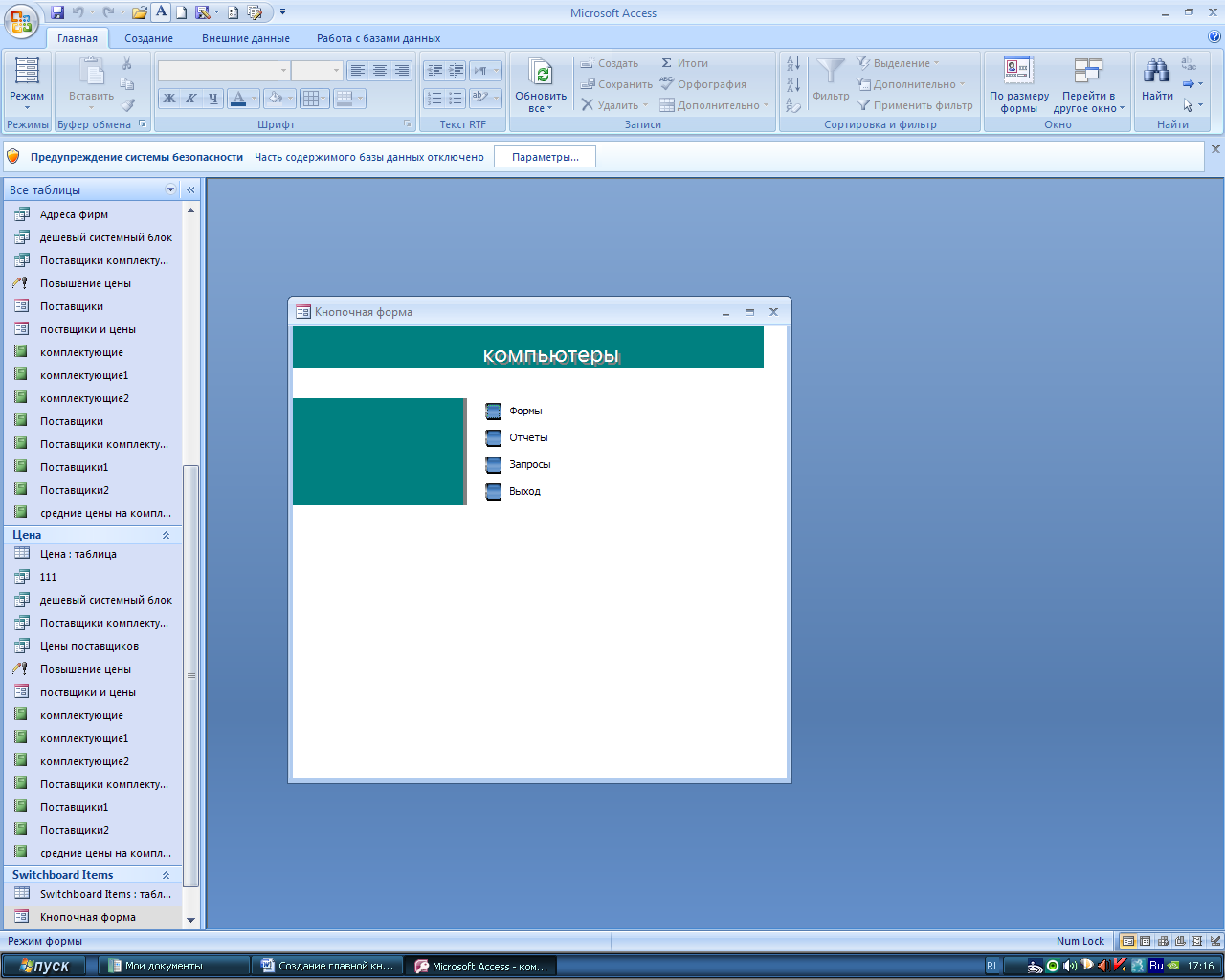Viewport: 1225px width, 980px height.
Task: Click the fill color bucket swatch
Action: (276, 98)
